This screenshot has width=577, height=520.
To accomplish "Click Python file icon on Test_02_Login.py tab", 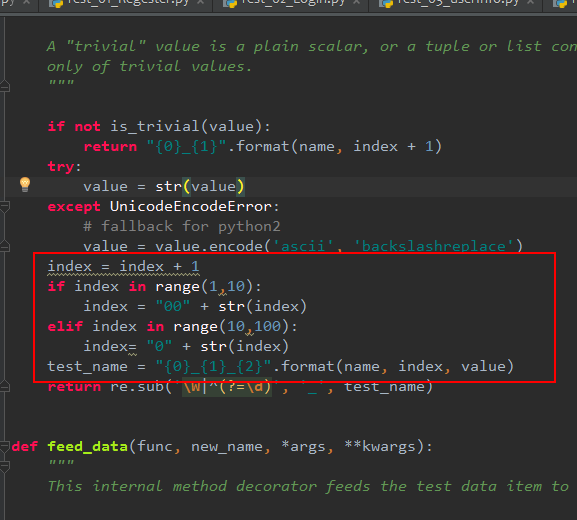I will point(230,3).
